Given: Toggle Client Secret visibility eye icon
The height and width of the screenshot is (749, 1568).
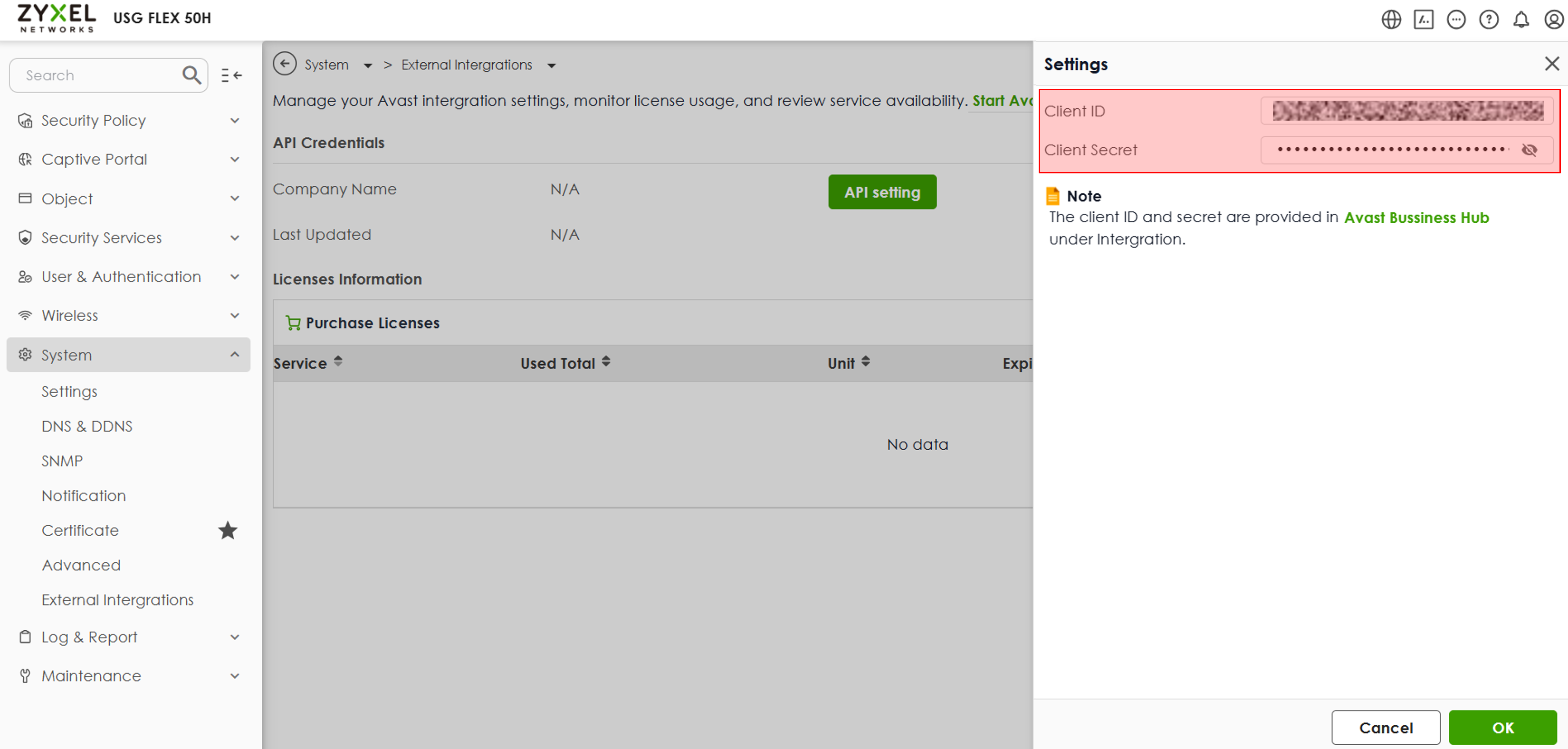Looking at the screenshot, I should [x=1529, y=150].
